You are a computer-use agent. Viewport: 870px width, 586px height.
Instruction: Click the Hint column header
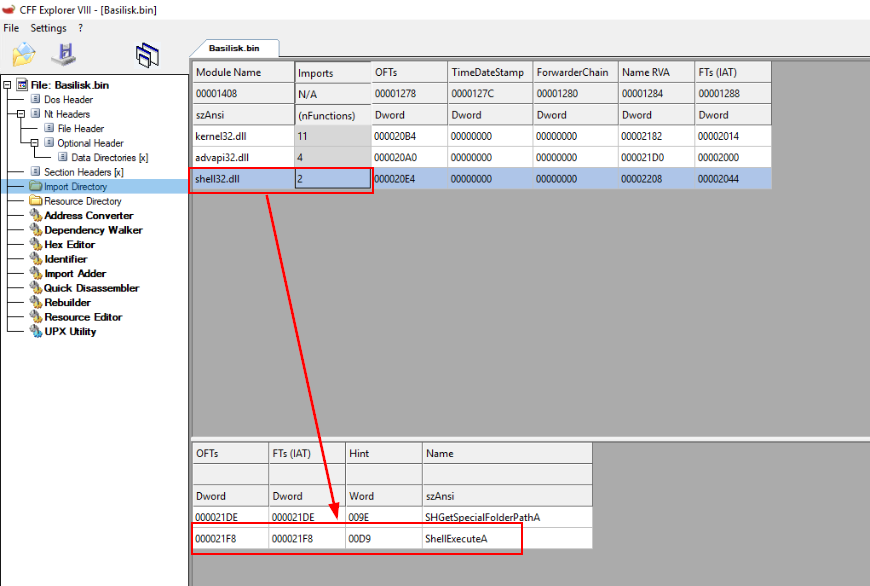[384, 453]
